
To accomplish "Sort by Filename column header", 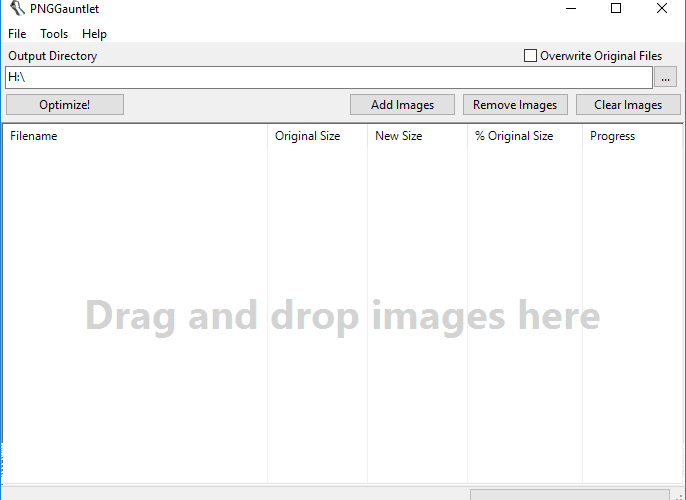I will click(x=135, y=136).
